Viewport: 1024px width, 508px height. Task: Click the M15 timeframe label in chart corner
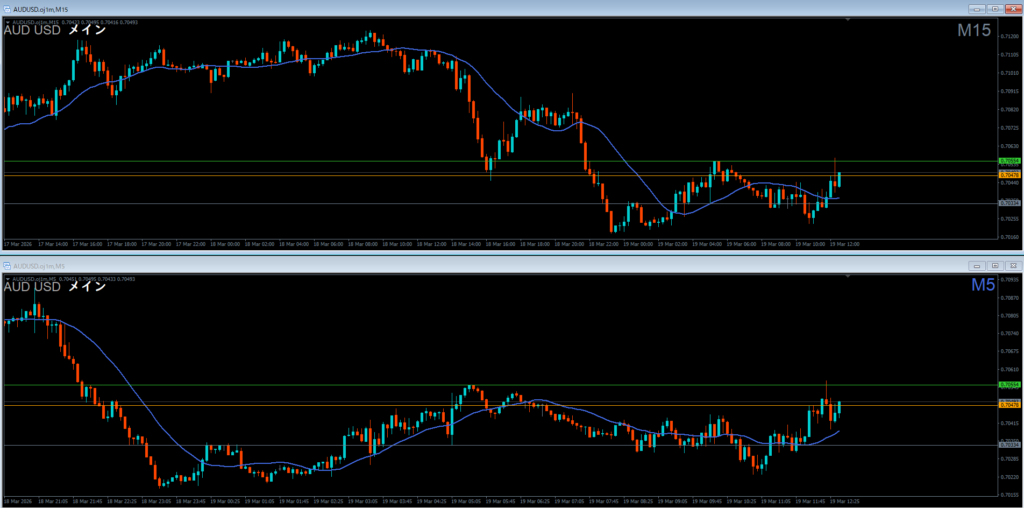(x=973, y=31)
